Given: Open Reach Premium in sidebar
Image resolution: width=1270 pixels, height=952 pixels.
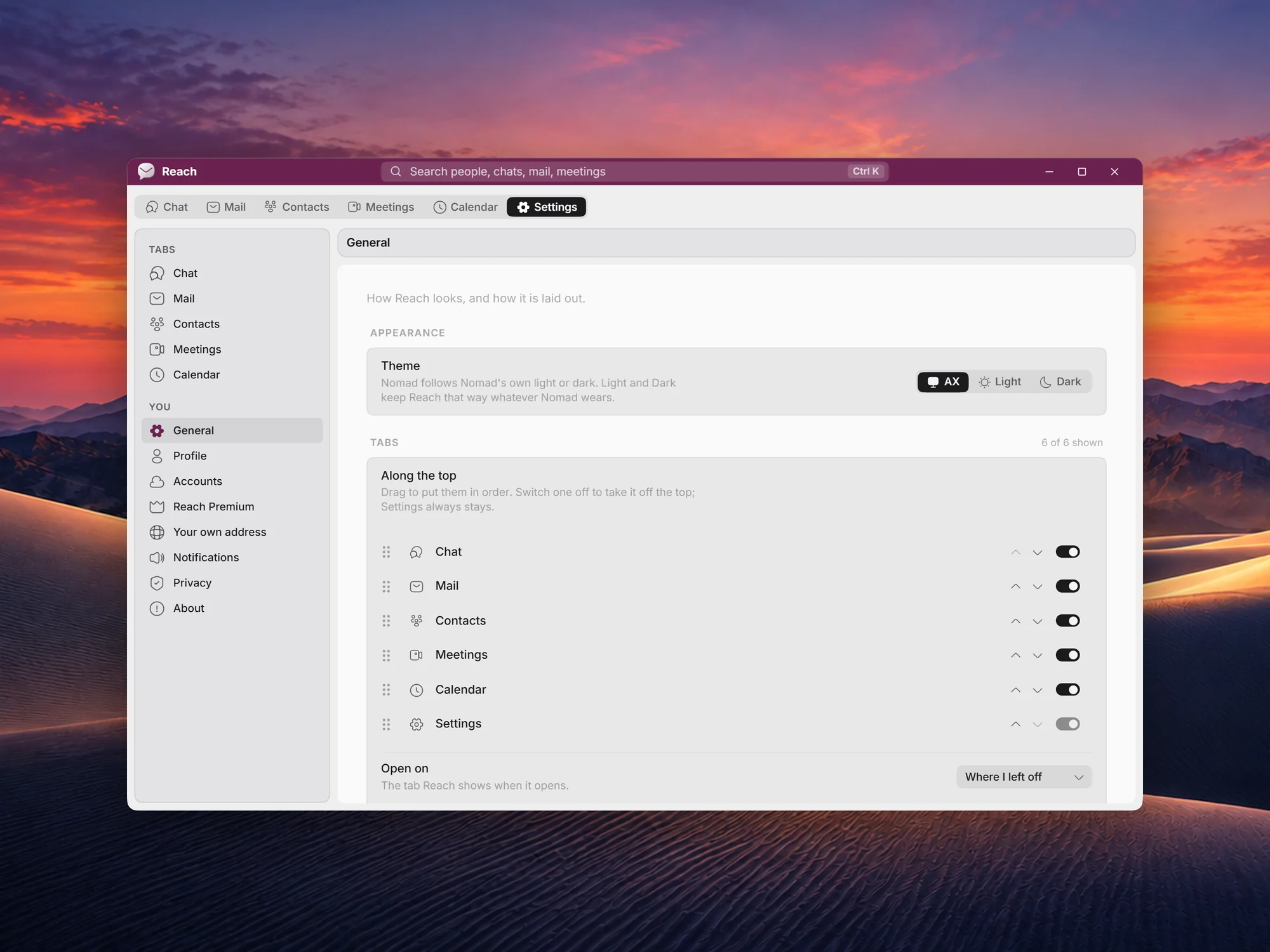Looking at the screenshot, I should pos(232,506).
